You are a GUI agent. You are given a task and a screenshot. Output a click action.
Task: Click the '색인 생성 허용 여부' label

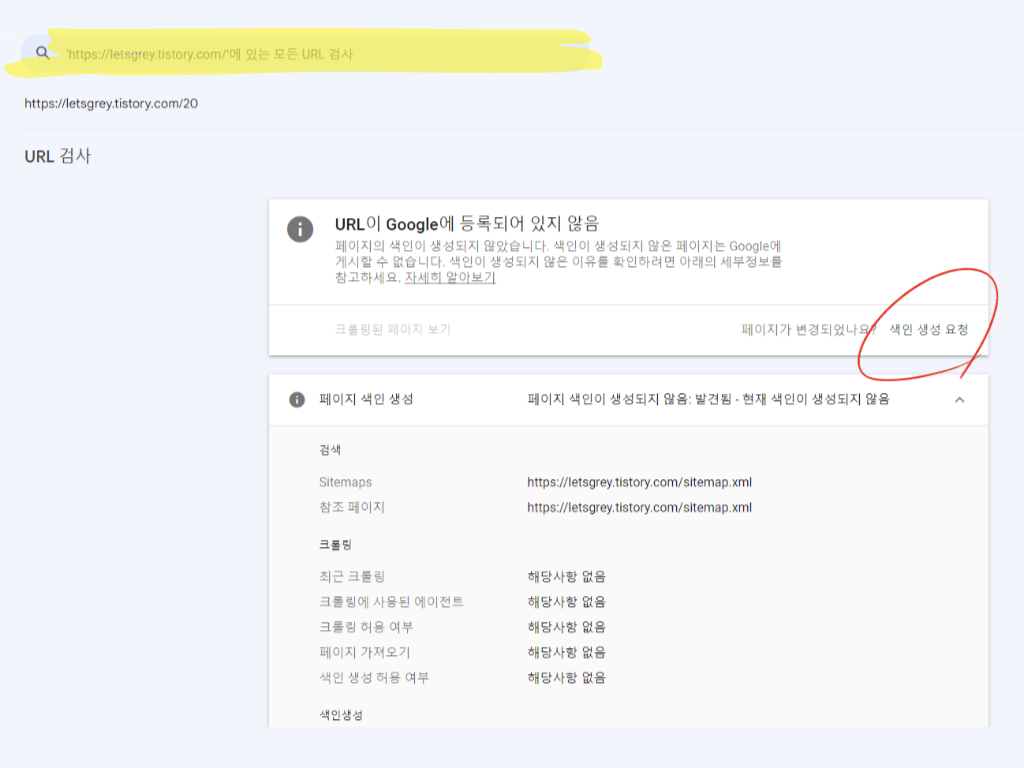(x=374, y=678)
